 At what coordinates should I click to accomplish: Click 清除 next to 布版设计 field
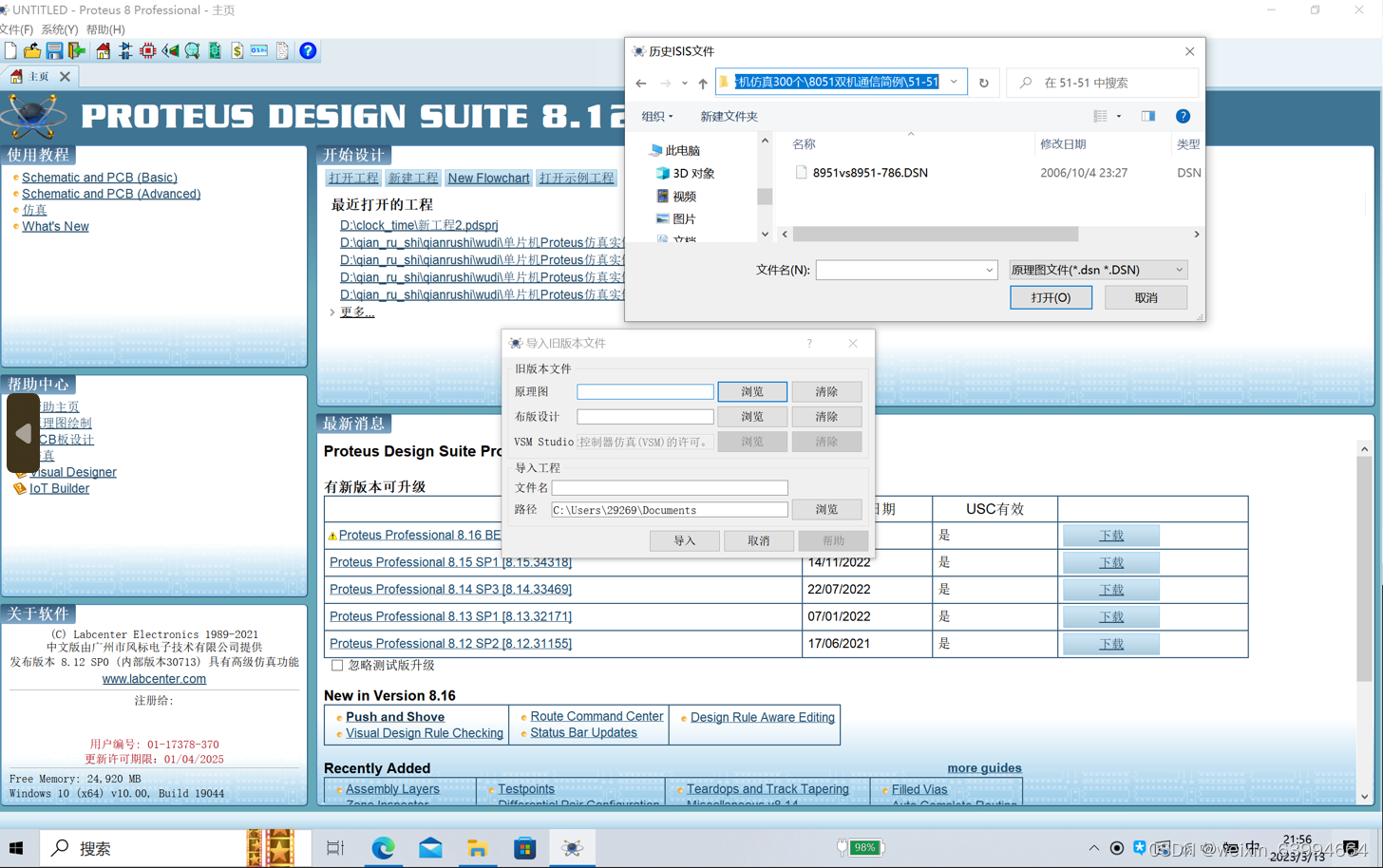826,416
